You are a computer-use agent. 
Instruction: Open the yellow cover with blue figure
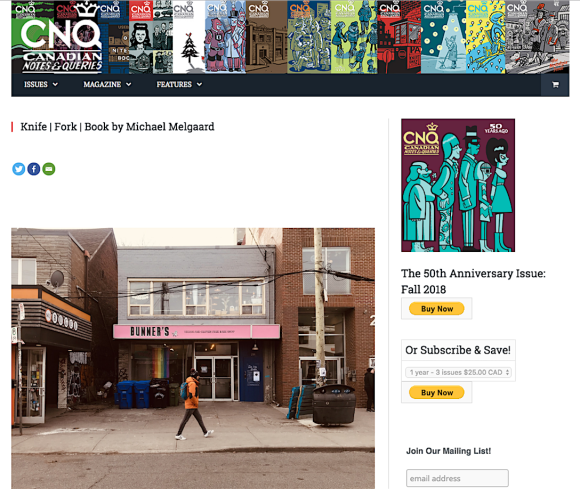[x=485, y=37]
